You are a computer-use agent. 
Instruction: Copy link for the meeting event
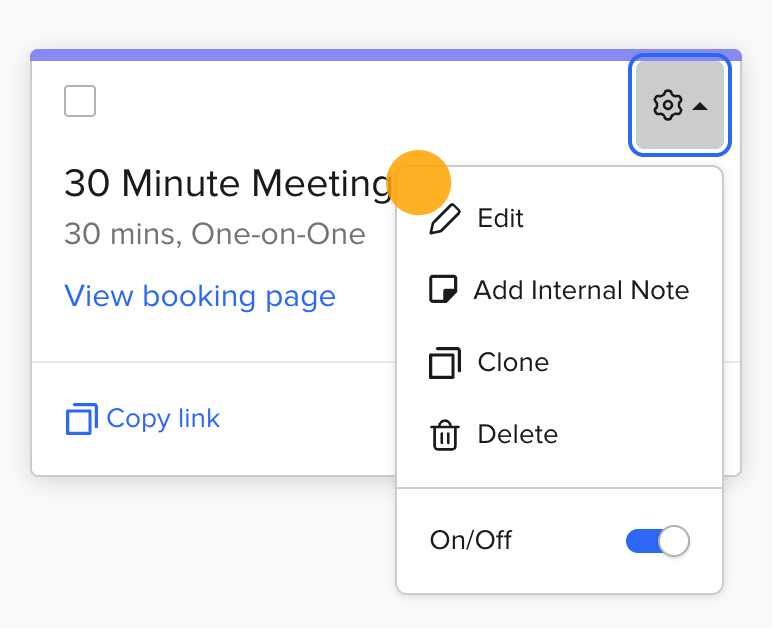coord(143,419)
